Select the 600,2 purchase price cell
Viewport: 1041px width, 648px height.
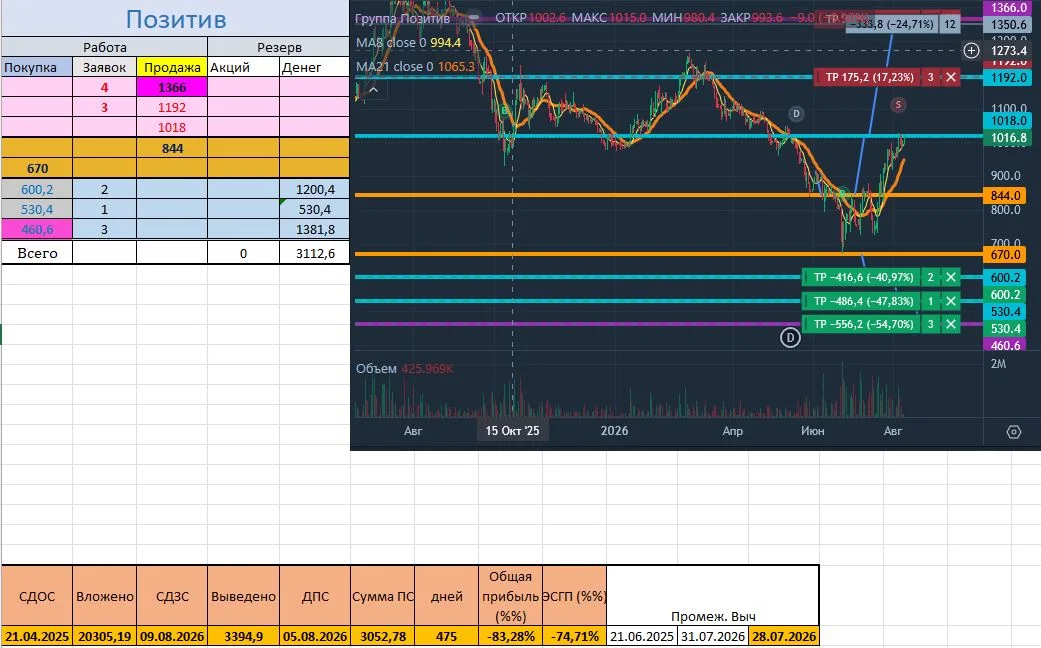point(37,189)
